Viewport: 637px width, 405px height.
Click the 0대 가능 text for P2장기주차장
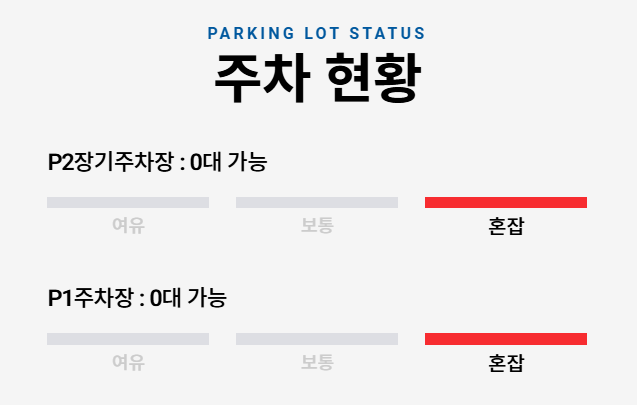point(228,162)
